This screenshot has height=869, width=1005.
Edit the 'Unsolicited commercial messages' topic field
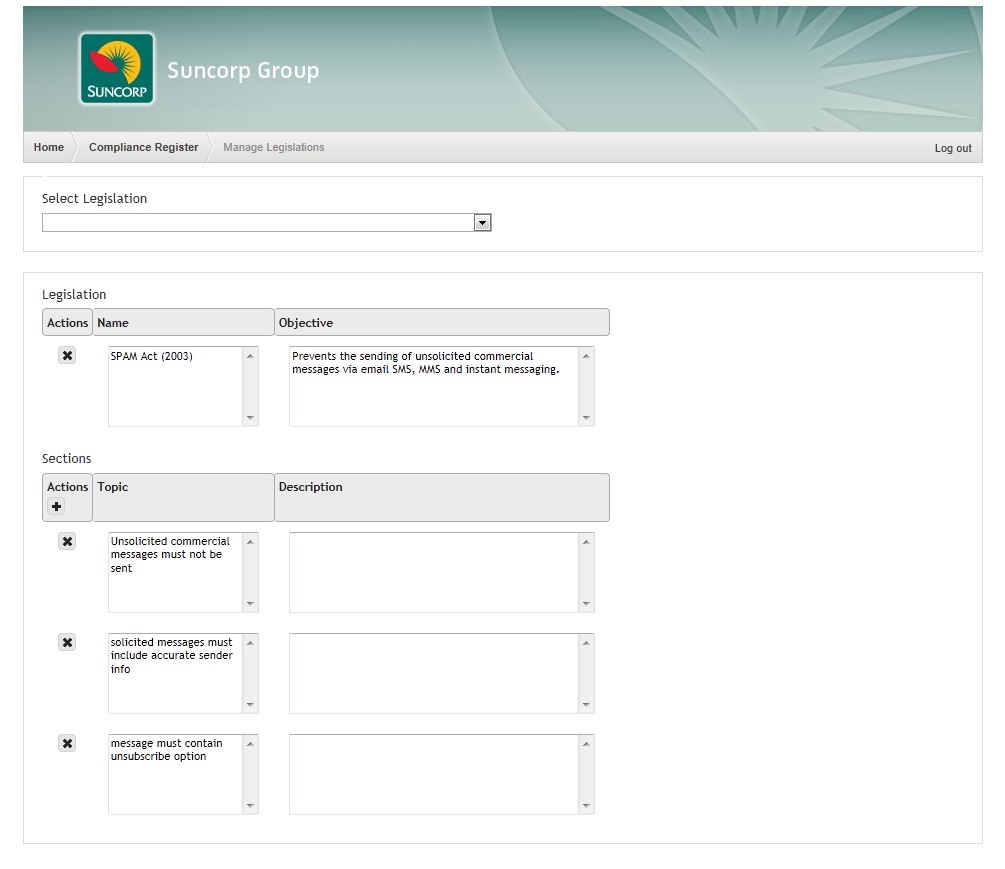[x=175, y=572]
